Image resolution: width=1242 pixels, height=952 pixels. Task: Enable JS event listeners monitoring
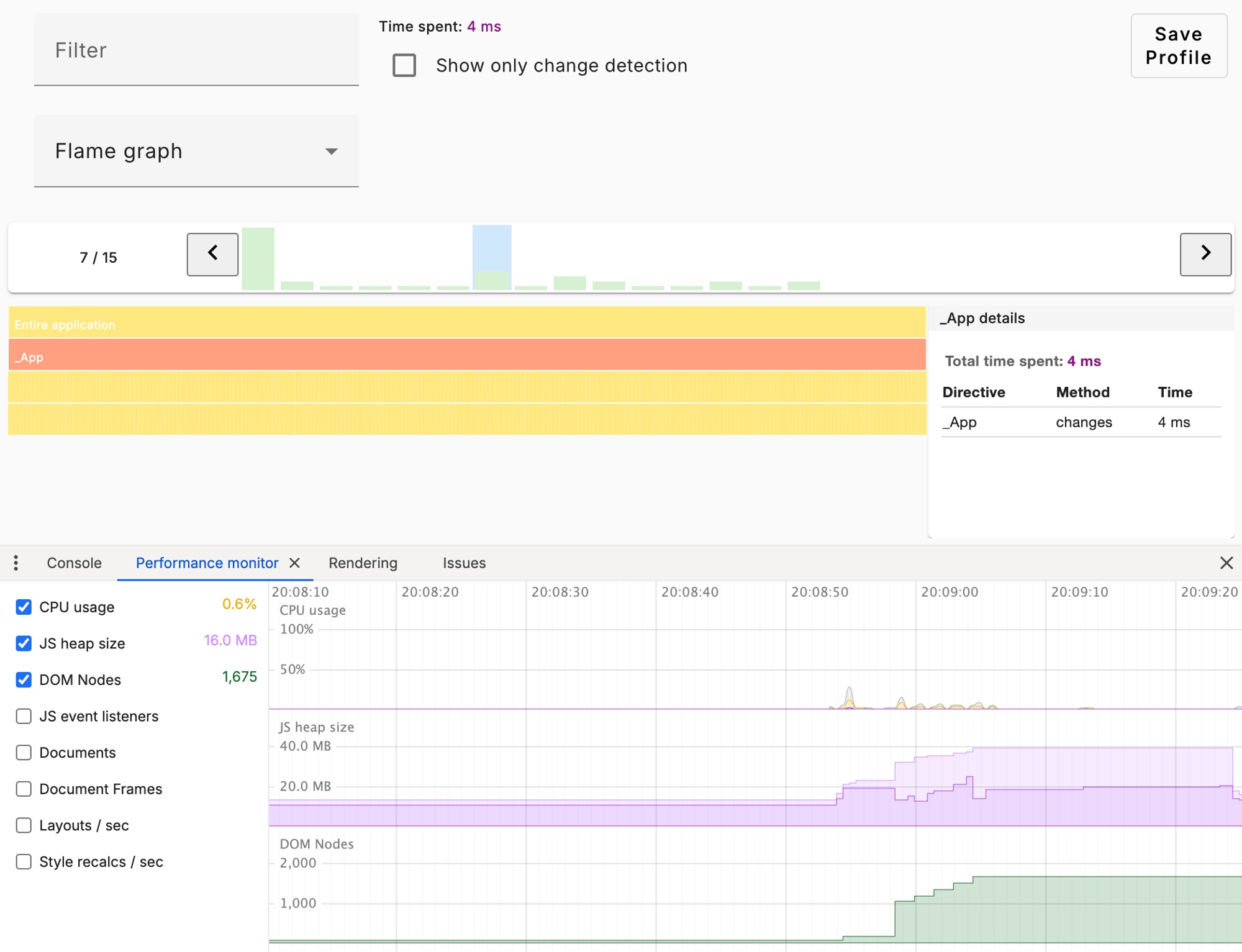click(24, 716)
